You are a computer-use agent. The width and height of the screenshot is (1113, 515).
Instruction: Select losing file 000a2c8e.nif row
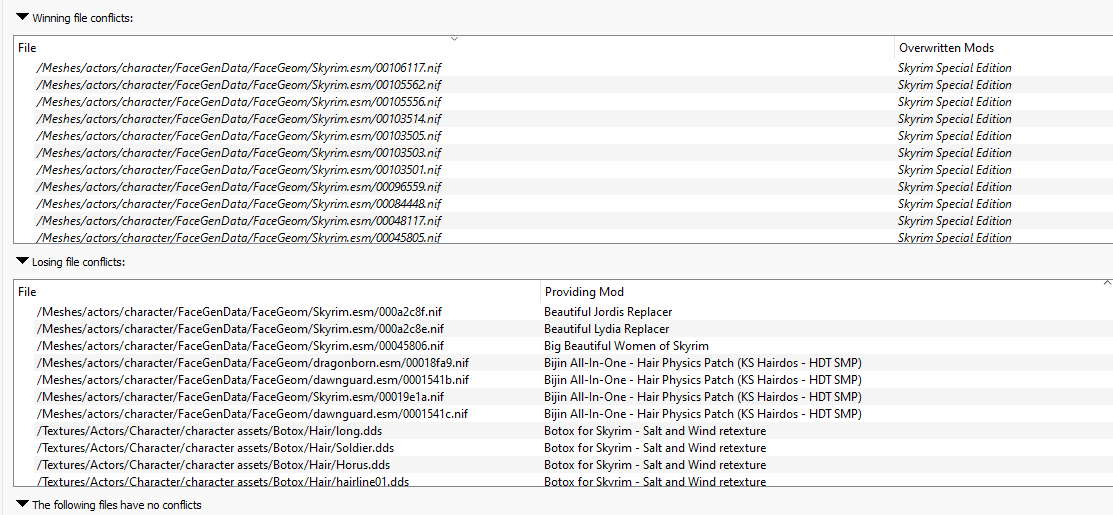564,329
